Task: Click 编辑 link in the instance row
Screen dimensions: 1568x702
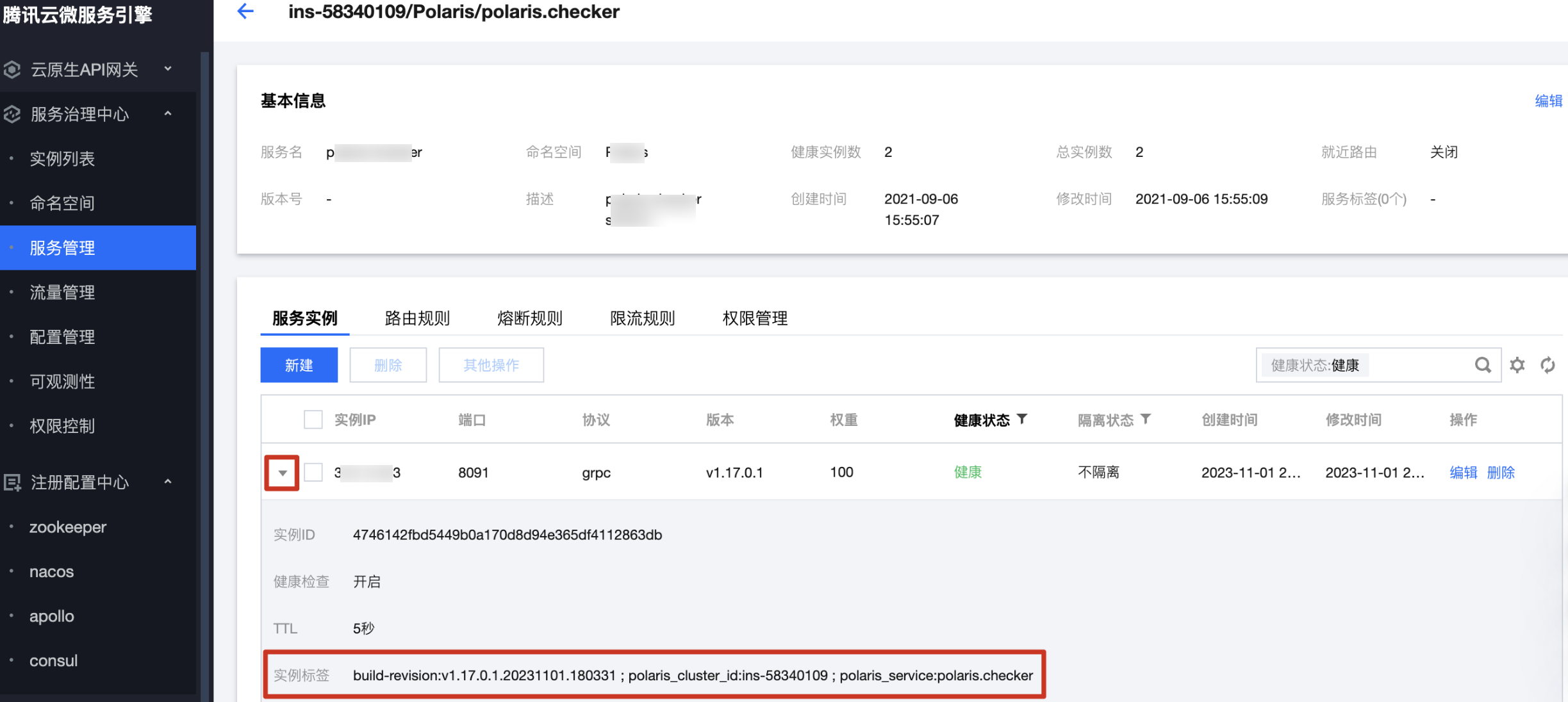Action: coord(1463,473)
